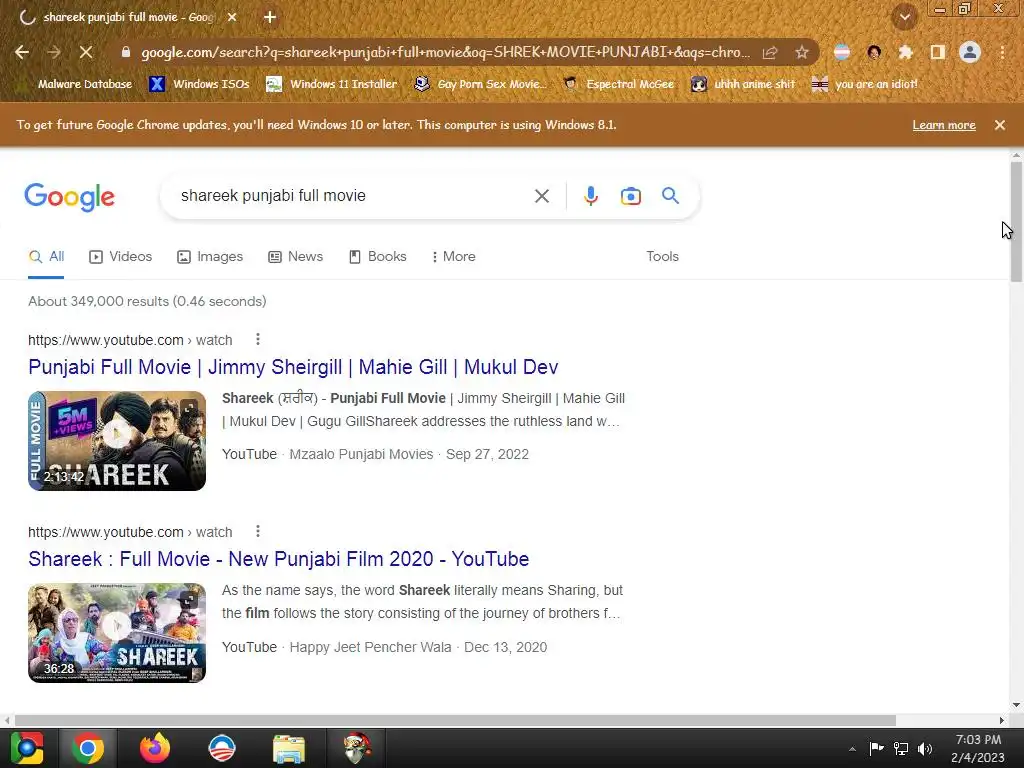Open the Chrome profile avatar
1024x768 pixels.
point(970,52)
